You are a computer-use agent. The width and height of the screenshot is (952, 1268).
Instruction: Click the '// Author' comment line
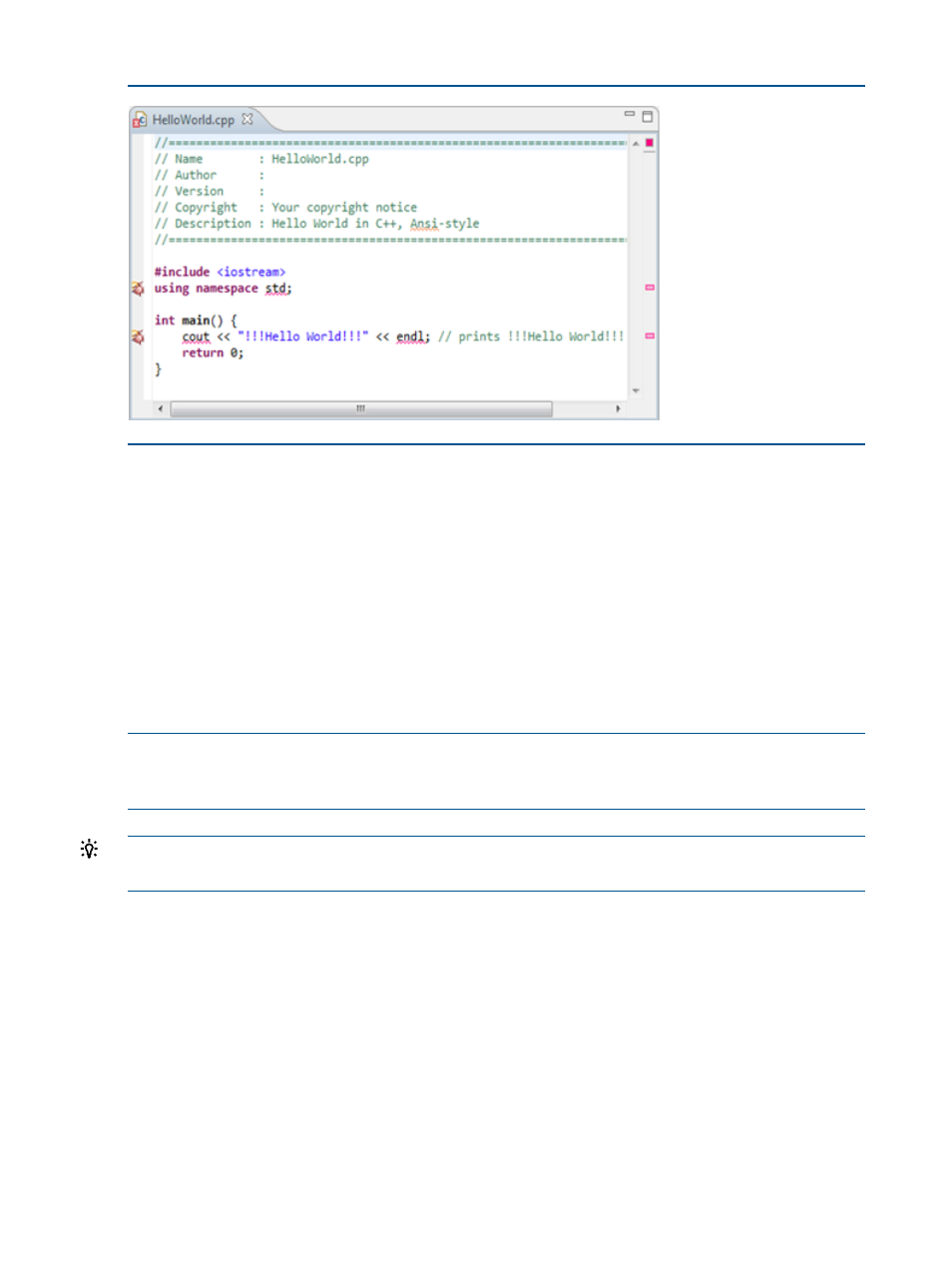click(x=210, y=175)
